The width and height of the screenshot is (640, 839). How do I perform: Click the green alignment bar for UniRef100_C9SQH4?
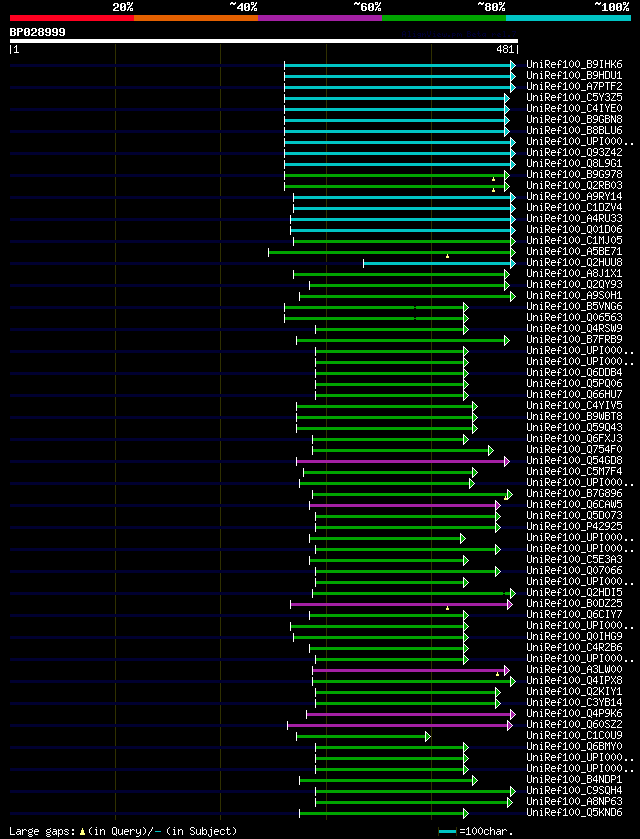415,791
